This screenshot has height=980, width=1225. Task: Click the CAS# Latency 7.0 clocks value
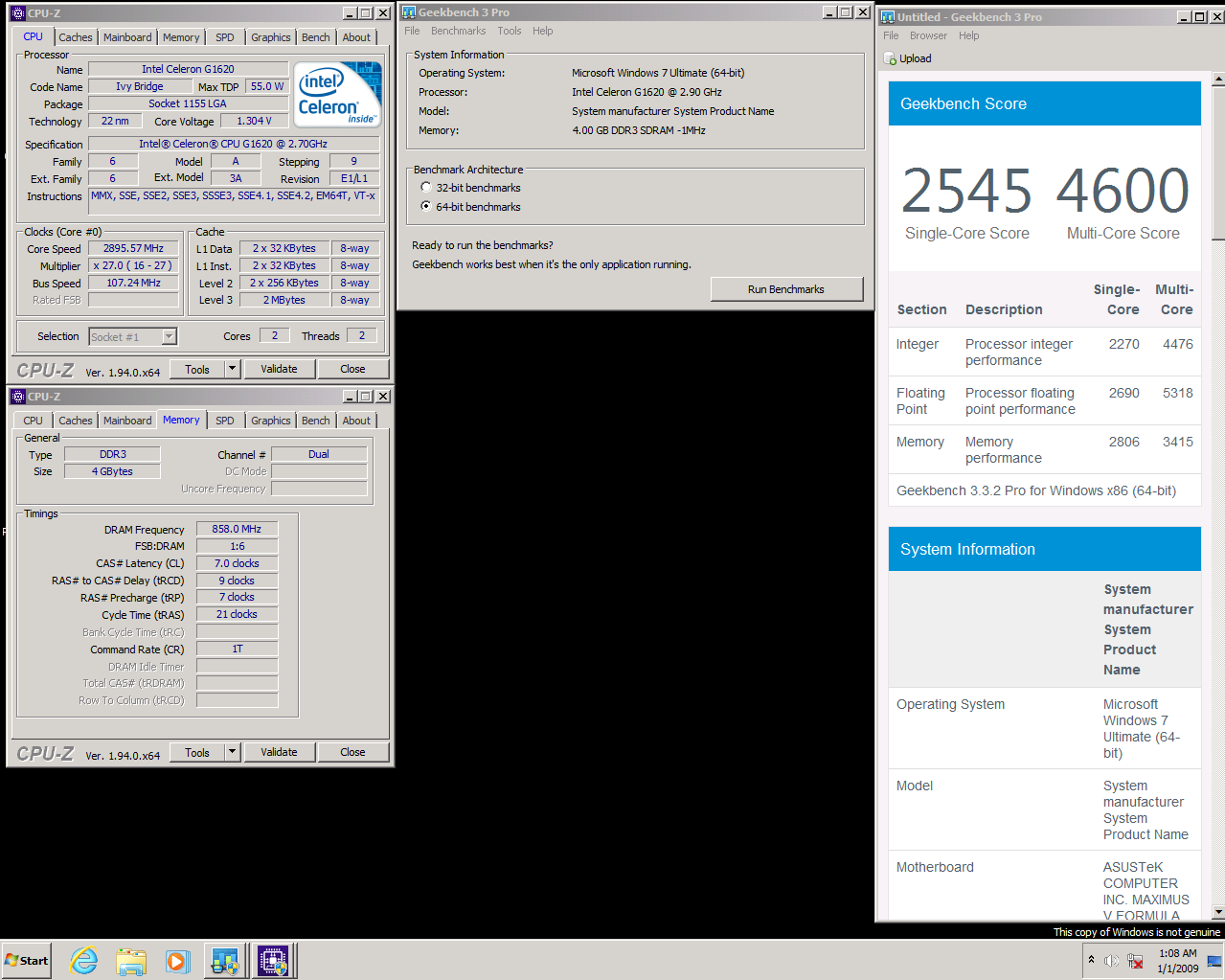click(237, 563)
